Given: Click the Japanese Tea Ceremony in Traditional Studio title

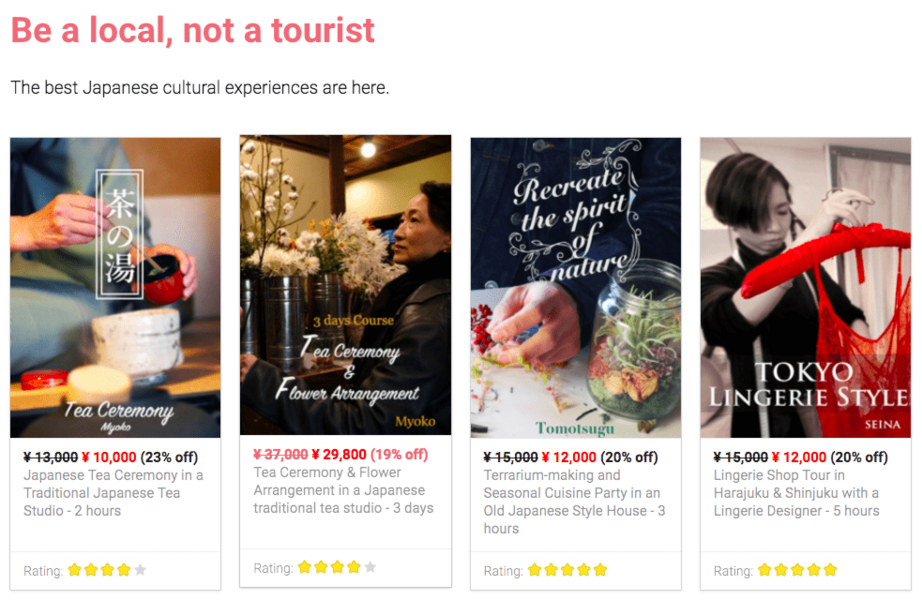Looking at the screenshot, I should [x=113, y=493].
